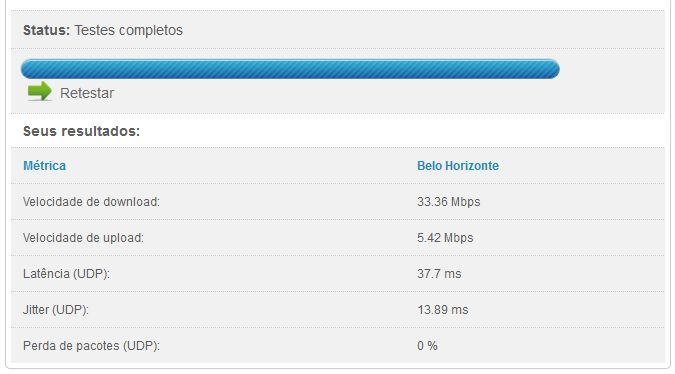
Task: Click the Retestar link text
Action: 87,93
